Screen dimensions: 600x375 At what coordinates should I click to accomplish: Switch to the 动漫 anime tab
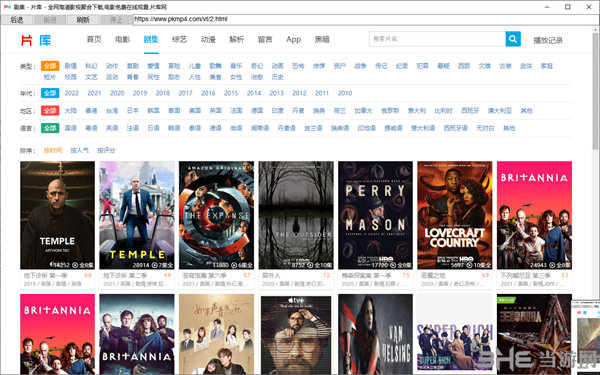coord(208,39)
